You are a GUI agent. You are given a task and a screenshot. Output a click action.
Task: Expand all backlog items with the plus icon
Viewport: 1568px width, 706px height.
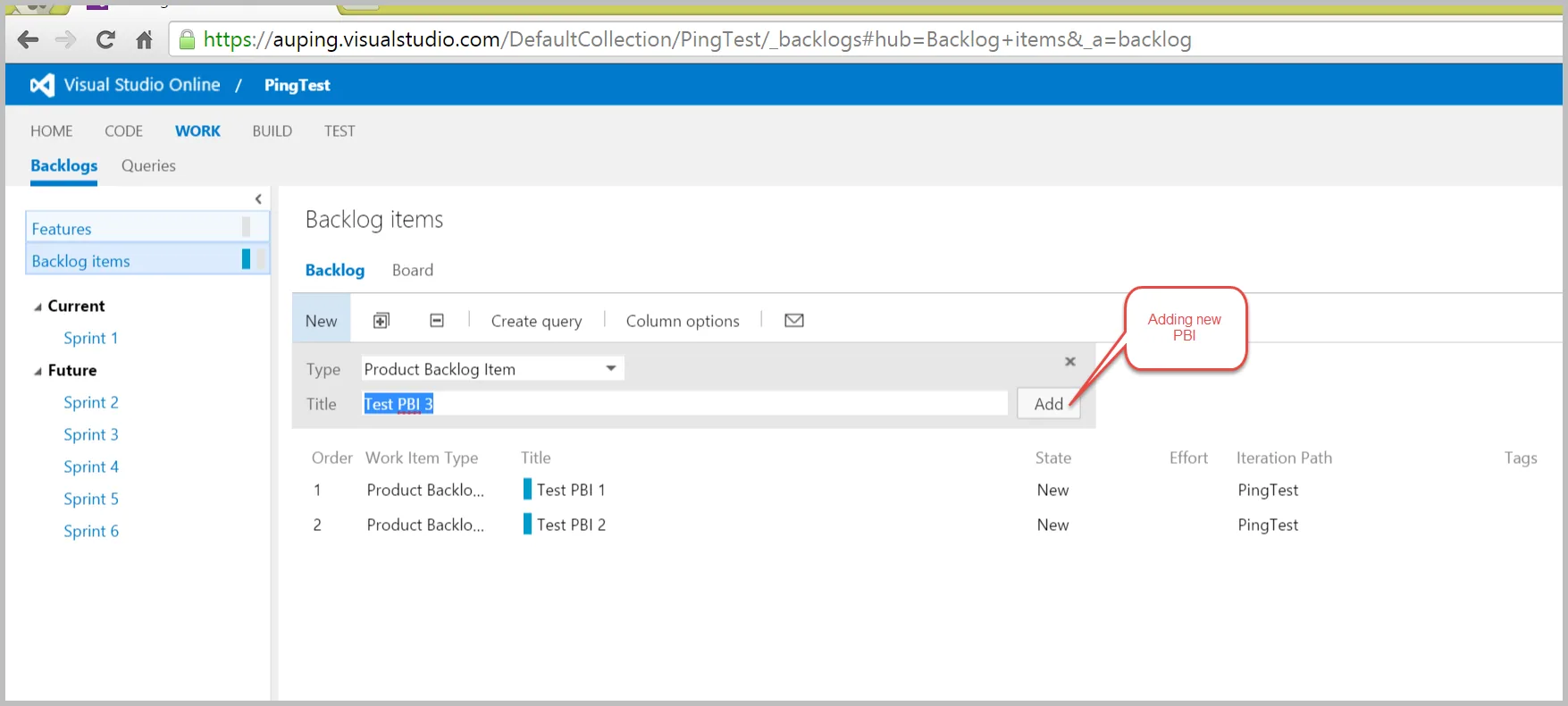382,321
